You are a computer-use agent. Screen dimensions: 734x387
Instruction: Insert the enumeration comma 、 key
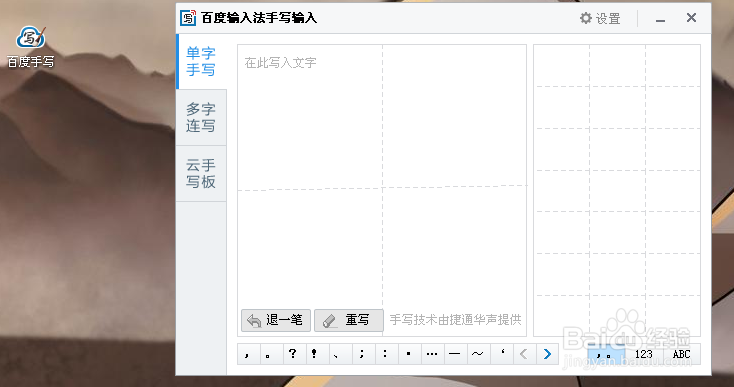[340, 354]
